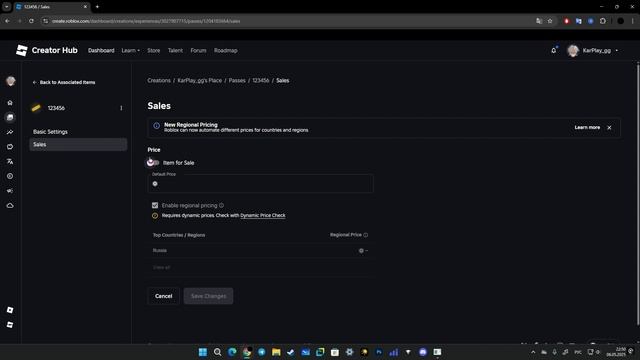Open the Analytics chart icon in sidebar
Screen dimensions: 640x360
click(x=10, y=132)
